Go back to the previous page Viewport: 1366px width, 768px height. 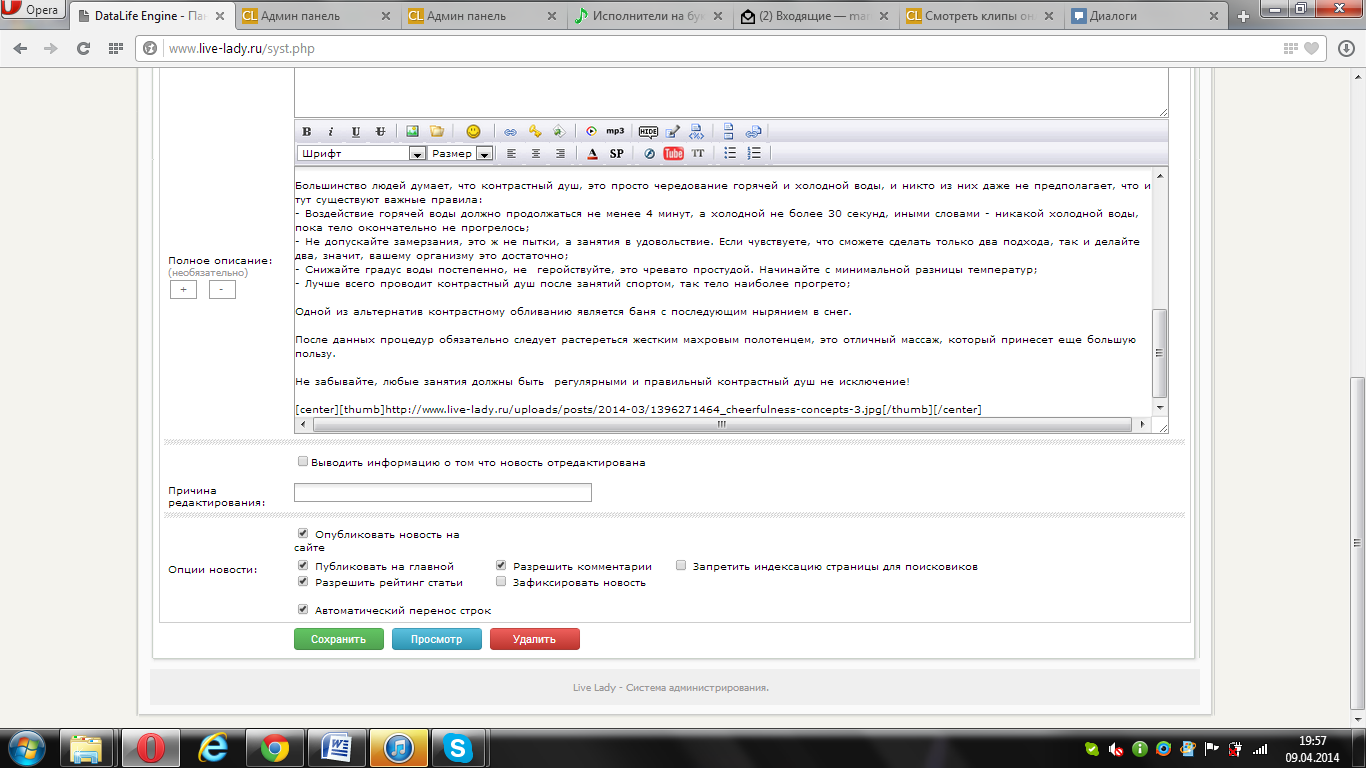[22, 48]
